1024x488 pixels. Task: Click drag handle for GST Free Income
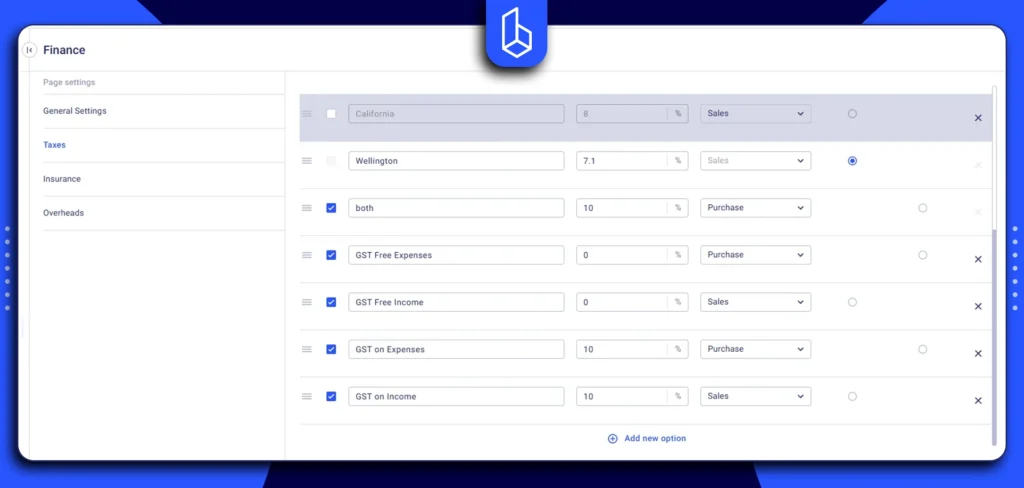(x=307, y=302)
